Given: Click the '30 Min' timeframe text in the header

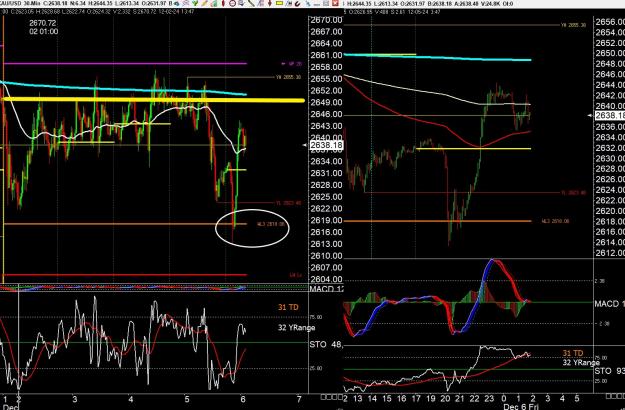Looking at the screenshot, I should [30, 4].
